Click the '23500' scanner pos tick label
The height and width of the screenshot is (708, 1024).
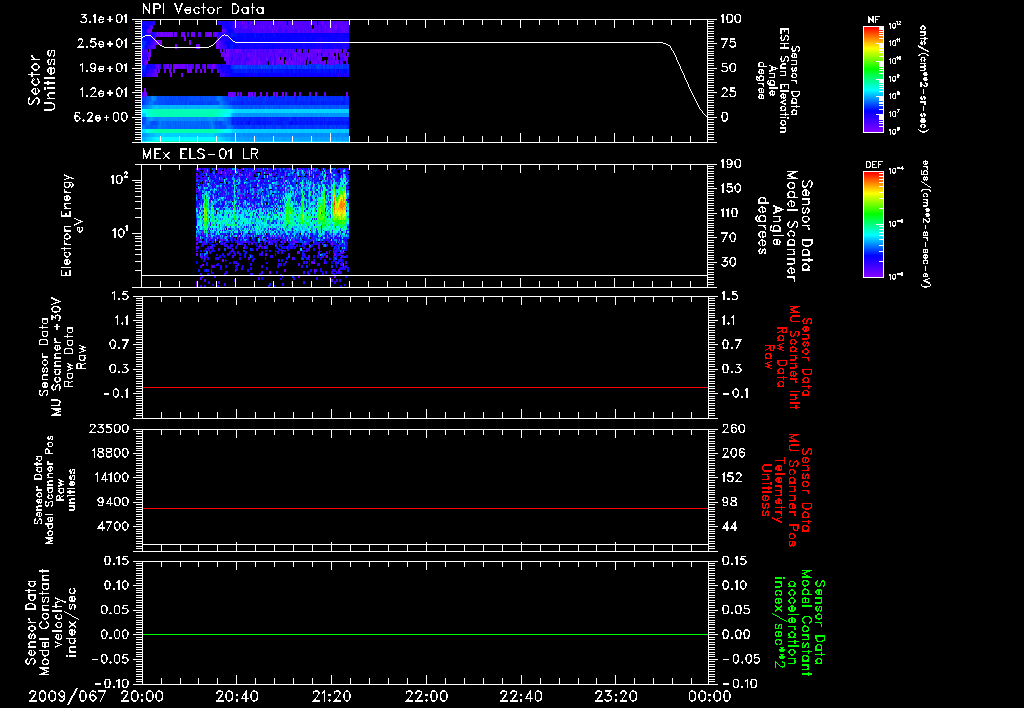pyautogui.click(x=108, y=428)
